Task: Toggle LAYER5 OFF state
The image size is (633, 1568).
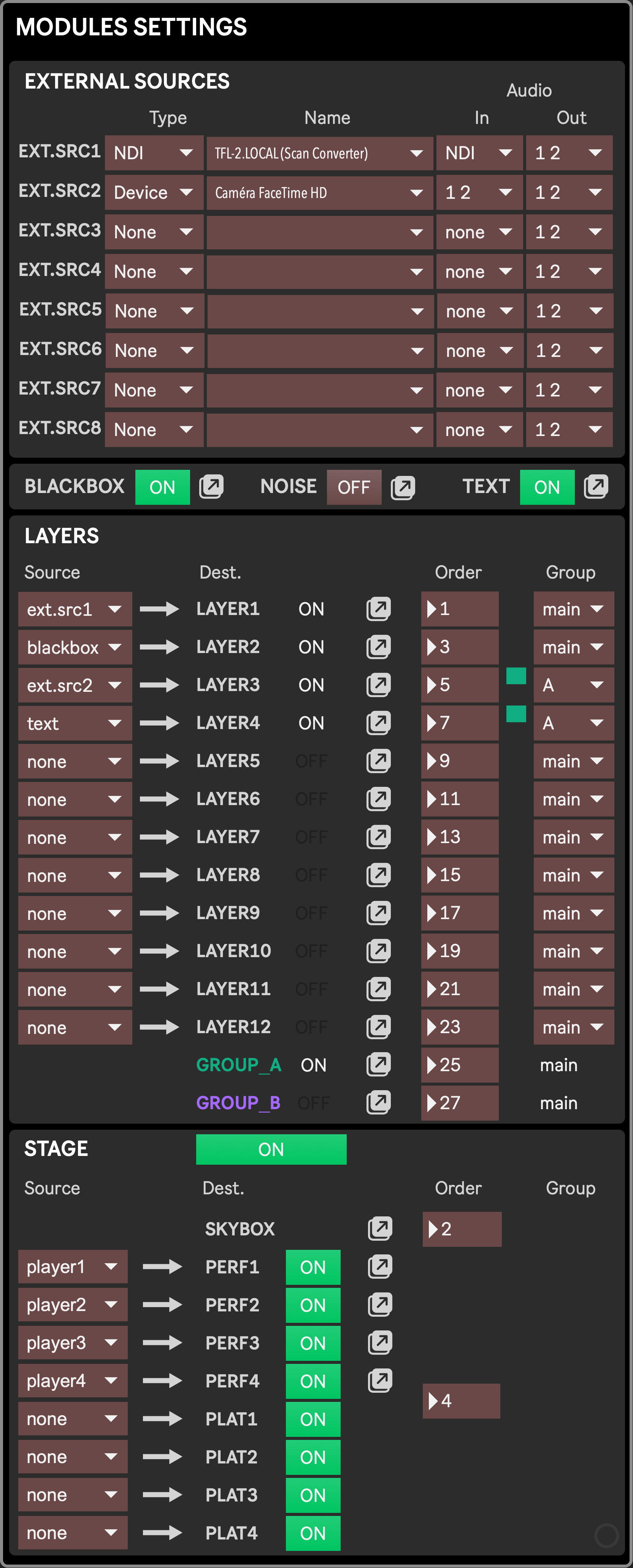Action: [312, 761]
